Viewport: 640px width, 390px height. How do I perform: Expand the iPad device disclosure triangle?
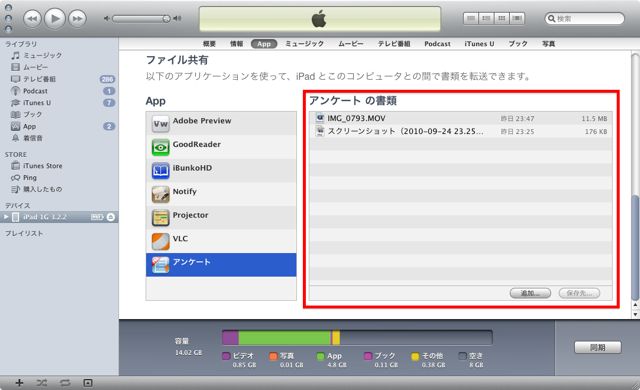[x=6, y=217]
